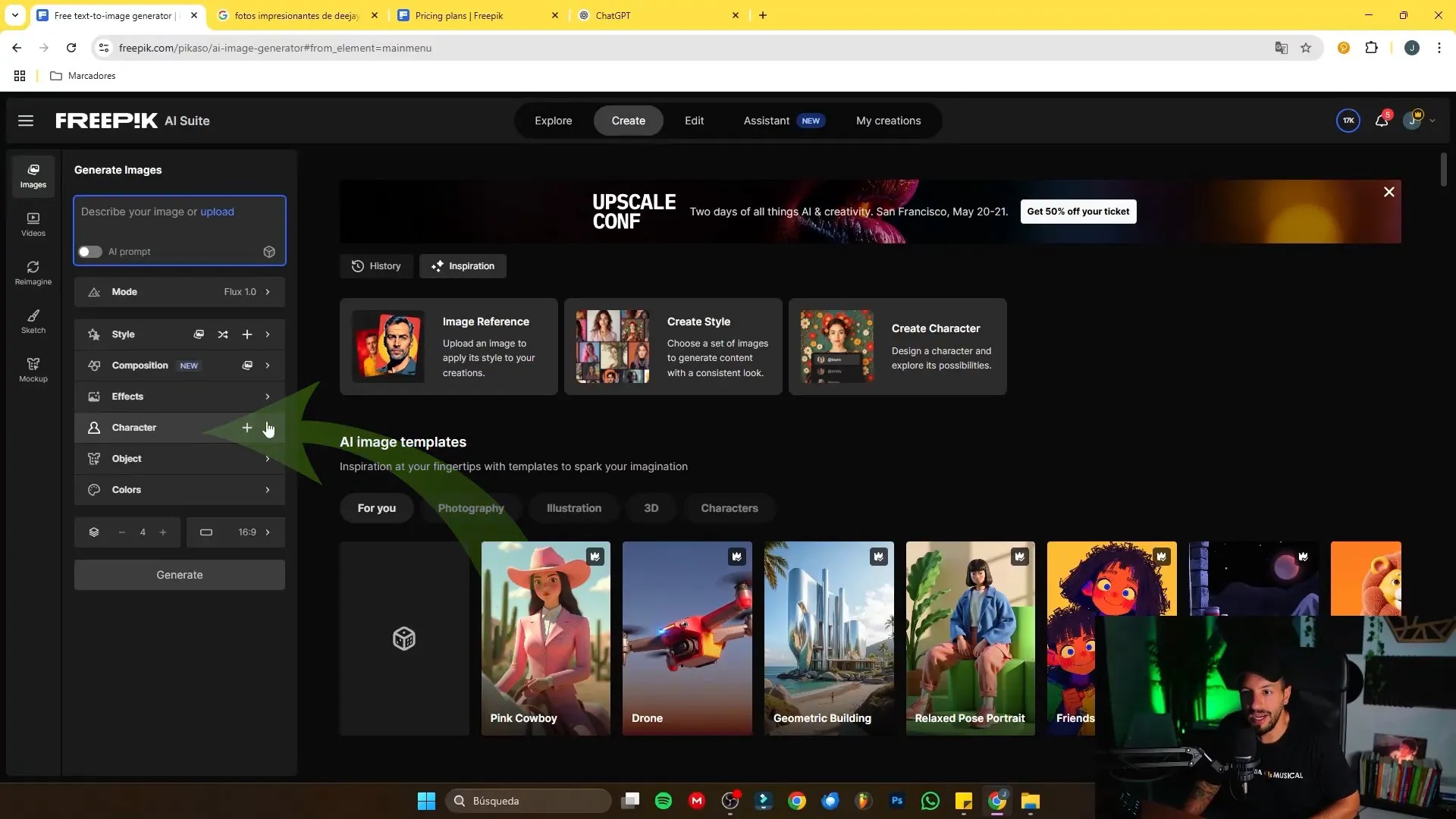
Task: Switch to the Pricing plans Freepik browser tab
Action: coord(479,15)
